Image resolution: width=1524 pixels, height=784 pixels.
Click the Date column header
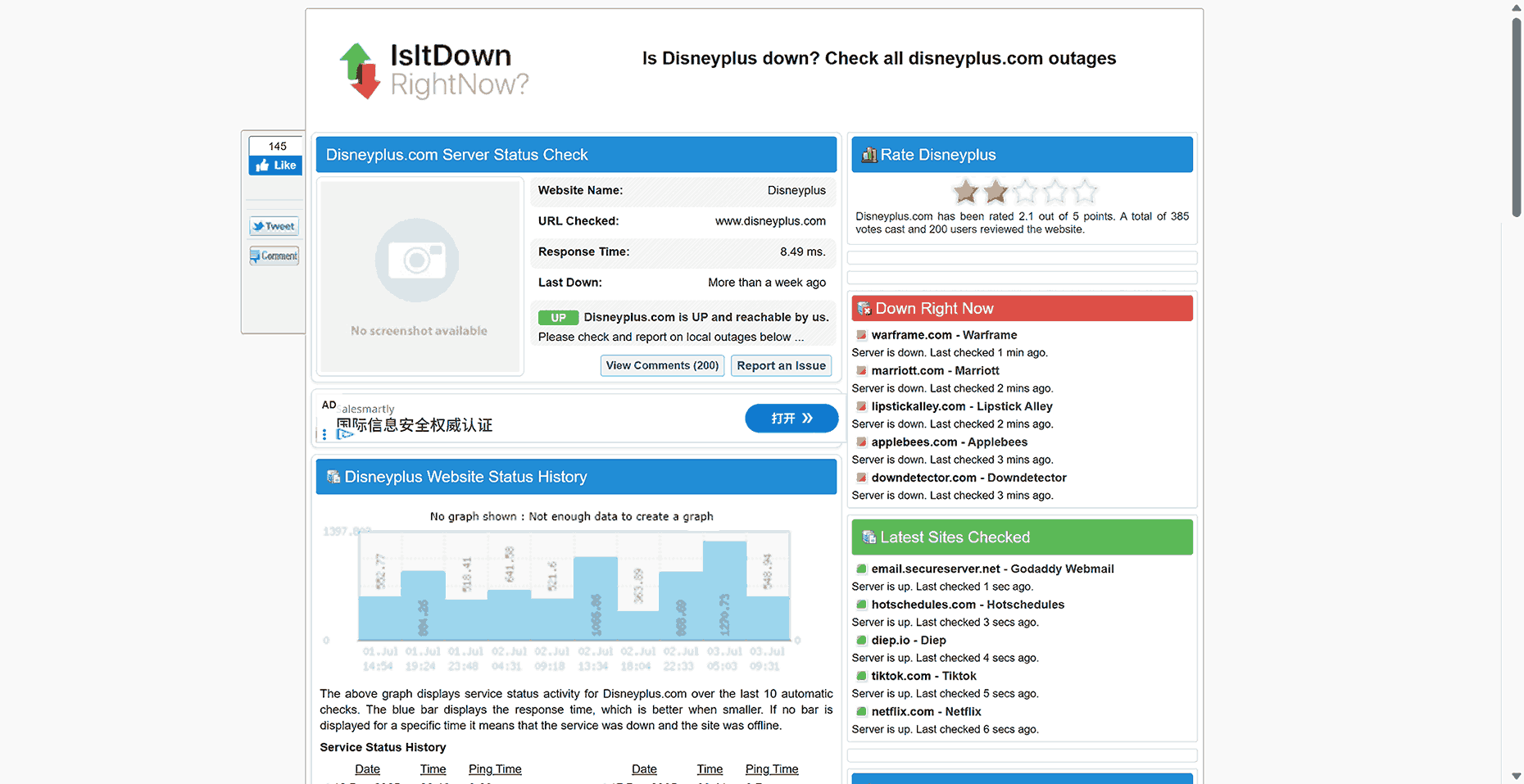click(367, 769)
